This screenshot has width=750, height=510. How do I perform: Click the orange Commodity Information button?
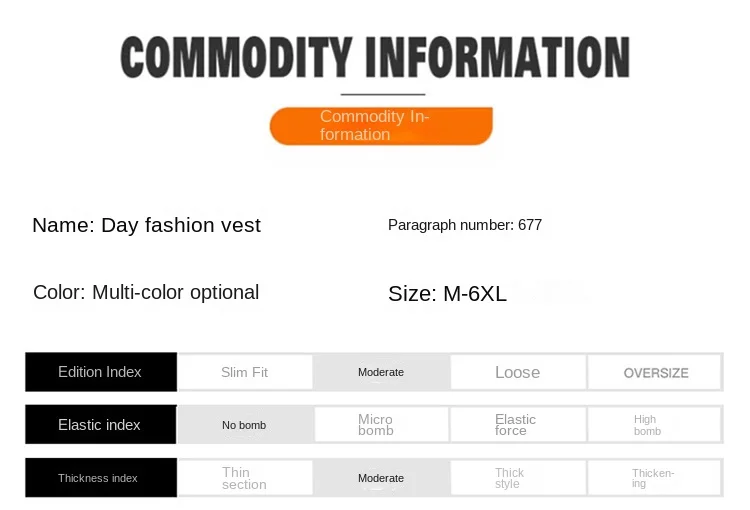381,126
